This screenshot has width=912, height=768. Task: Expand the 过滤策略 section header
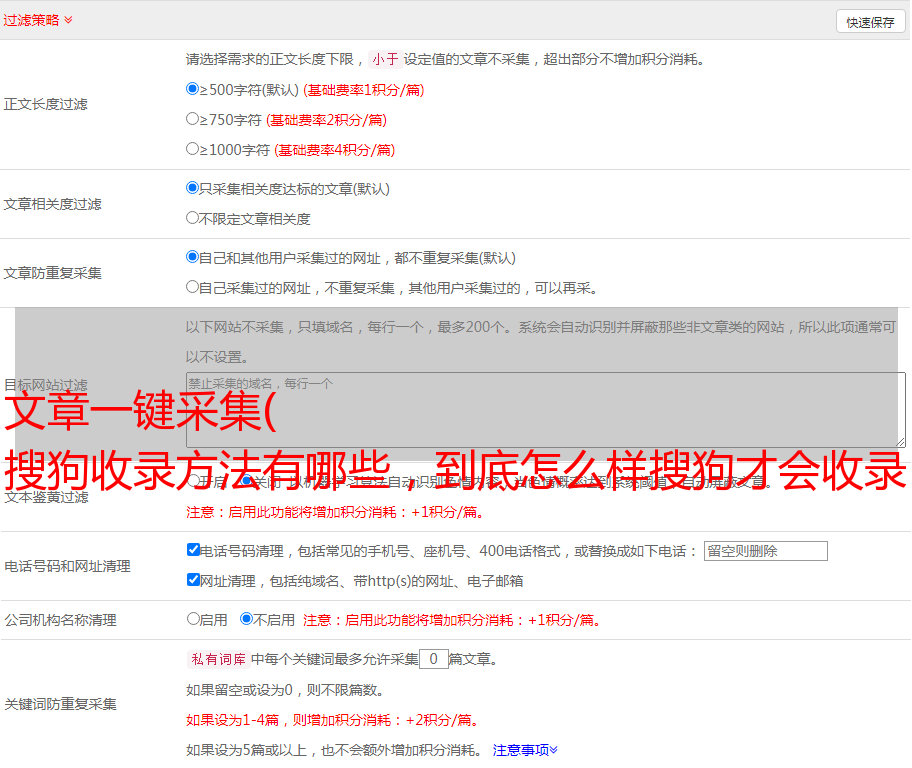coord(38,20)
